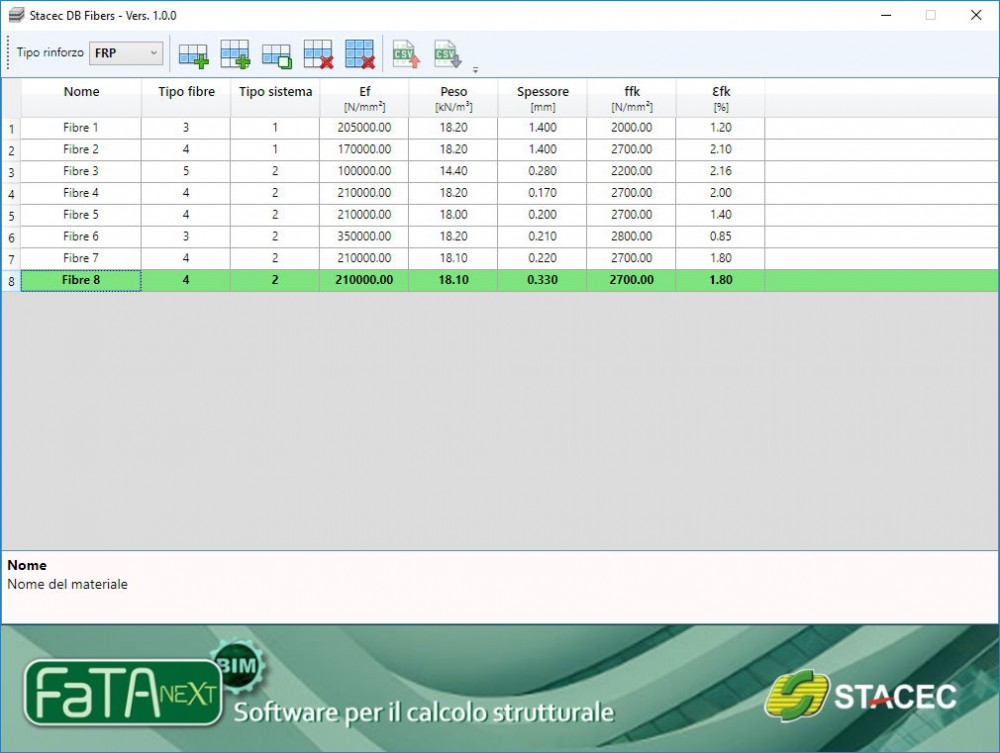Click Peso value '14.40' in Fibre 3 row

[x=453, y=172]
